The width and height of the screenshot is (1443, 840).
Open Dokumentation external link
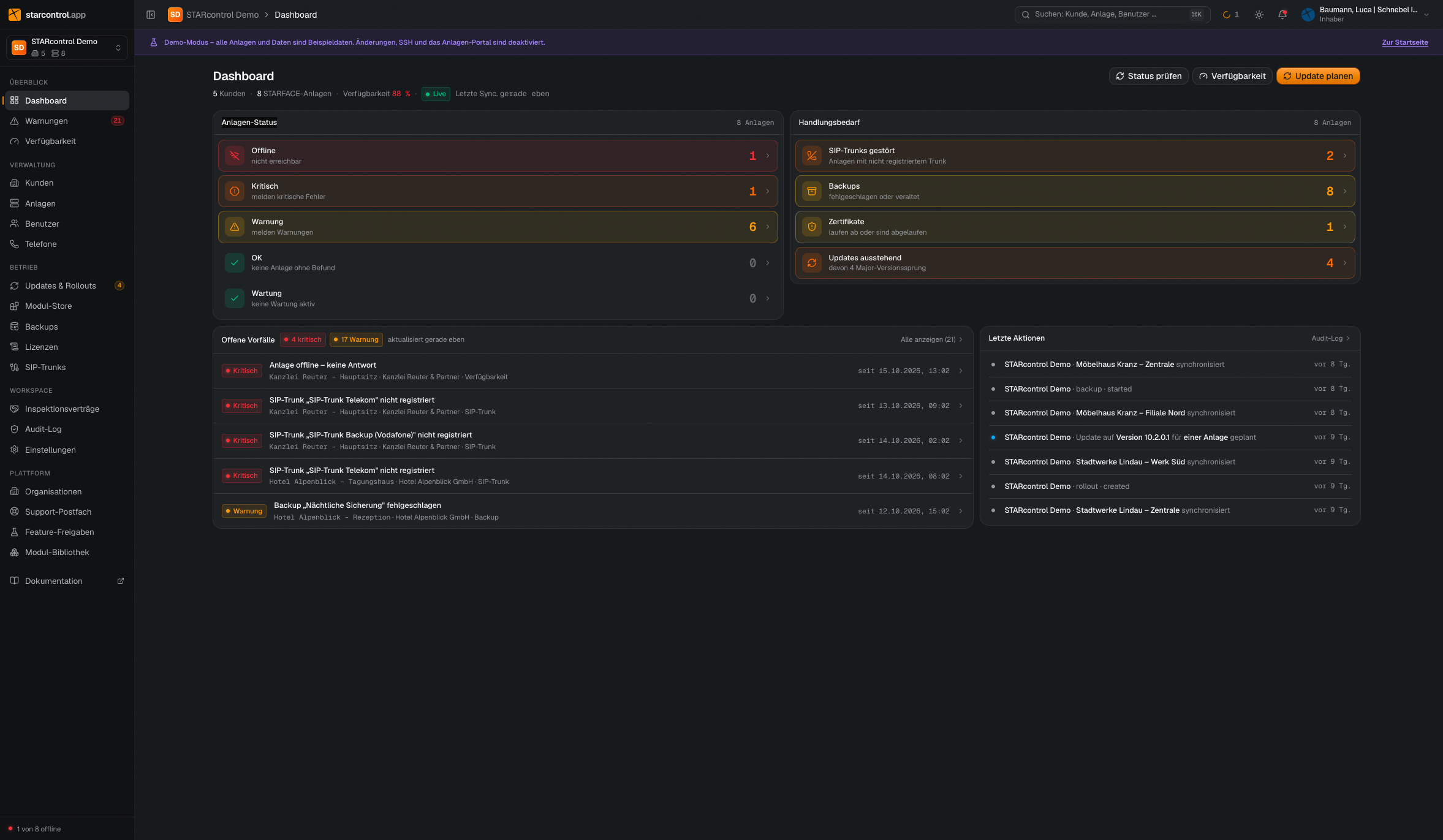click(x=67, y=581)
